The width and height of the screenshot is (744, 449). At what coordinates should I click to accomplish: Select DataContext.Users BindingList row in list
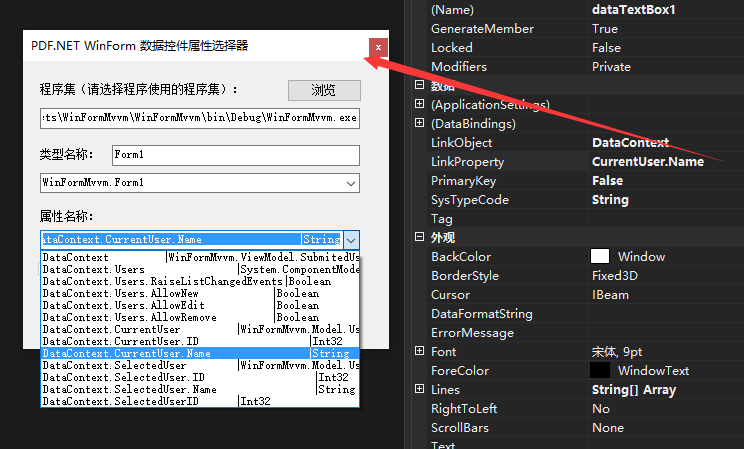(200, 270)
